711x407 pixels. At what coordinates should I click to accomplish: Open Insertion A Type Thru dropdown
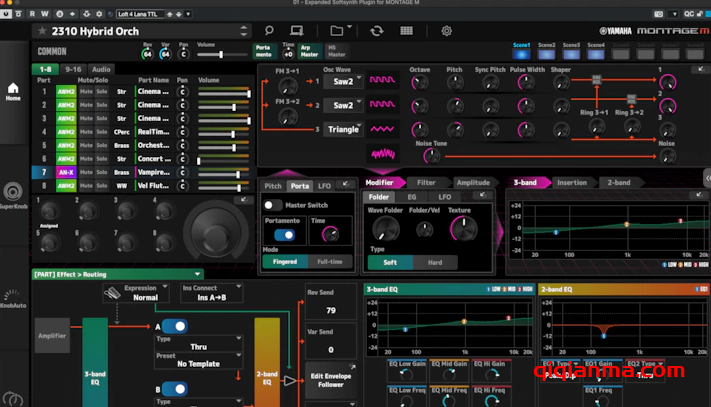(199, 343)
